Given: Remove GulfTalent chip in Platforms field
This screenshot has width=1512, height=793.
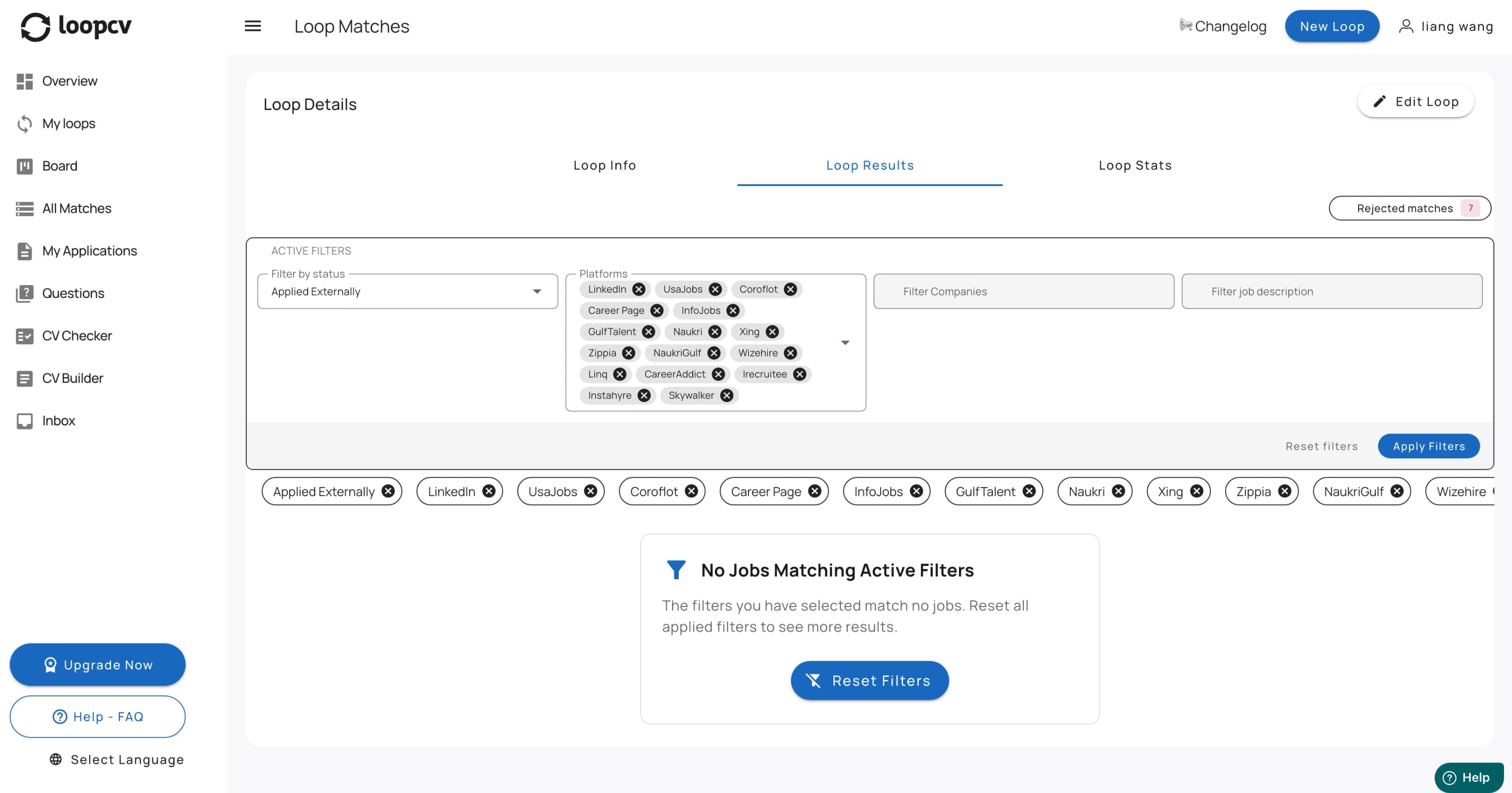Looking at the screenshot, I should (648, 332).
